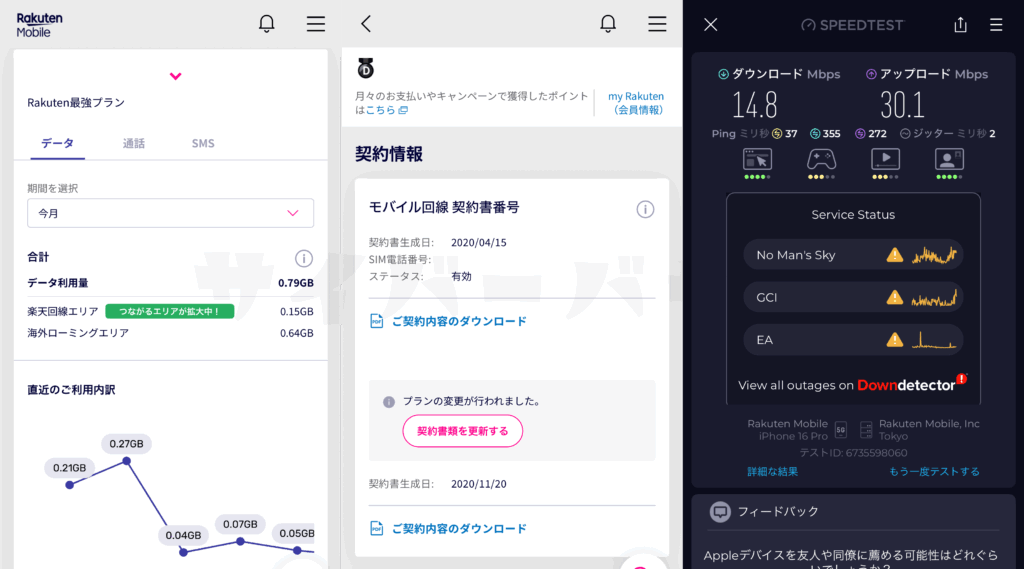This screenshot has width=1024, height=569.
Task: Select the 0.04GB point on usage chart
Action: (x=184, y=552)
